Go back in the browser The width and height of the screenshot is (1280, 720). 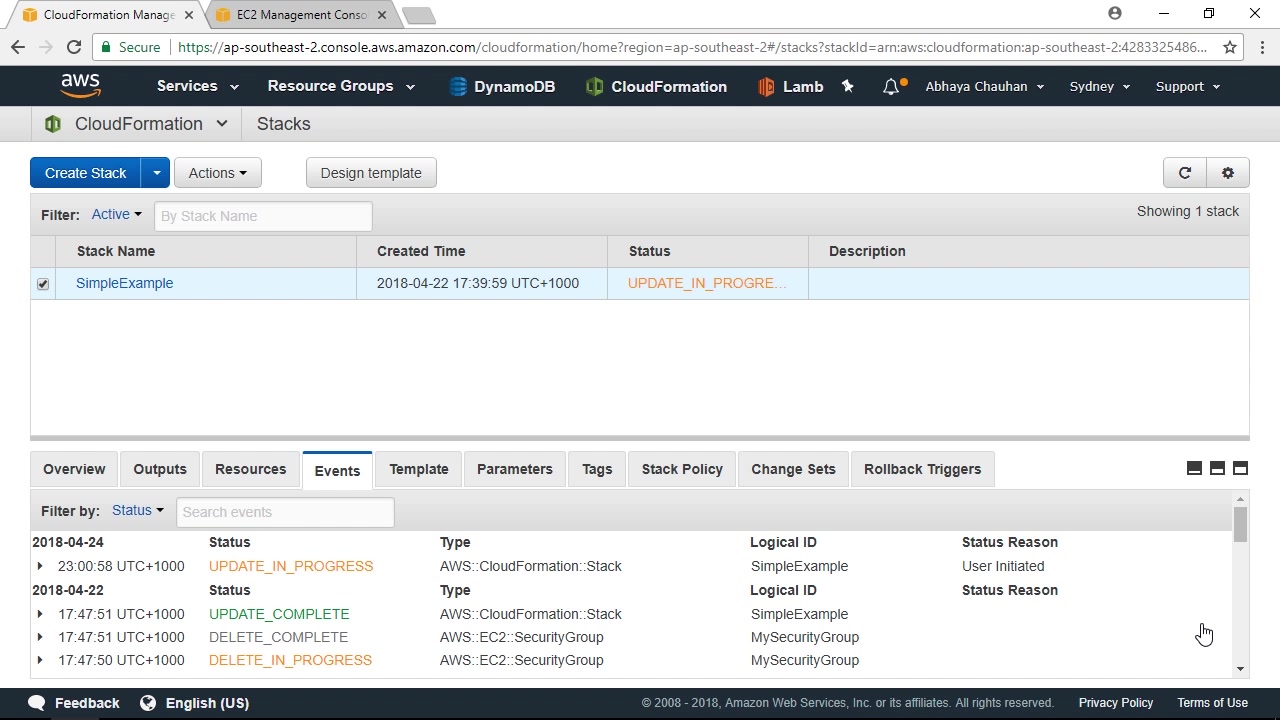point(18,47)
